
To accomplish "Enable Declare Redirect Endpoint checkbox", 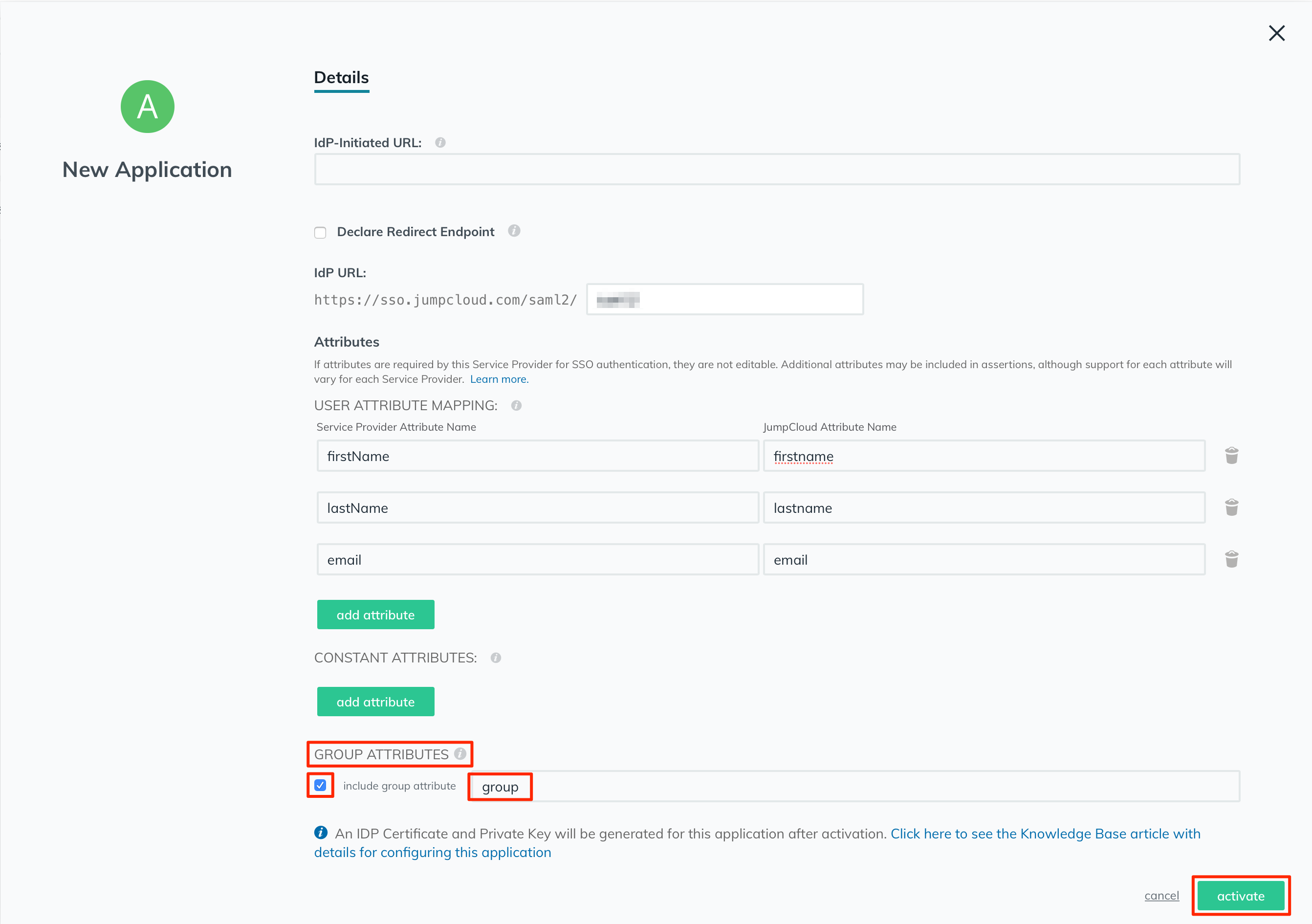I will coord(320,232).
